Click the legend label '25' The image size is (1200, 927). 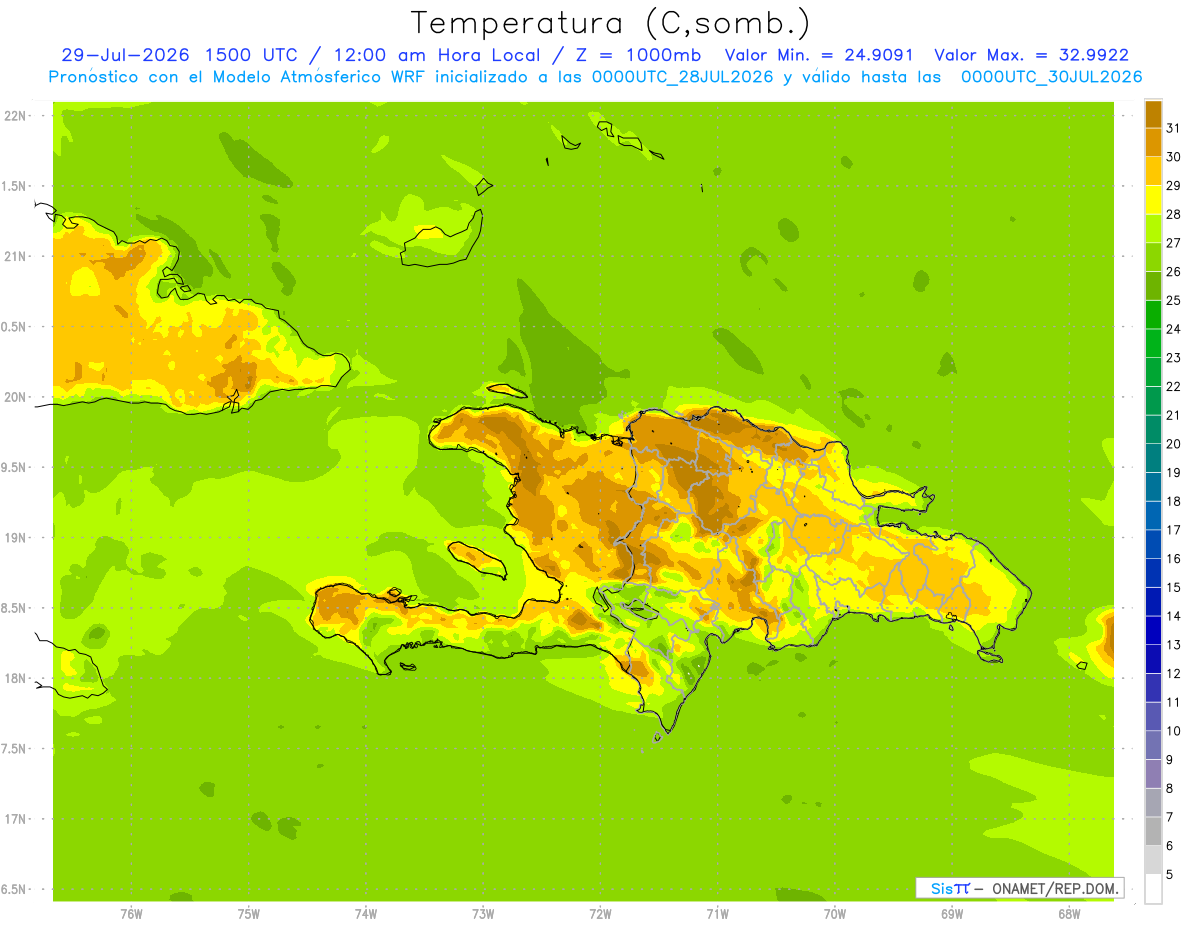pos(1173,300)
